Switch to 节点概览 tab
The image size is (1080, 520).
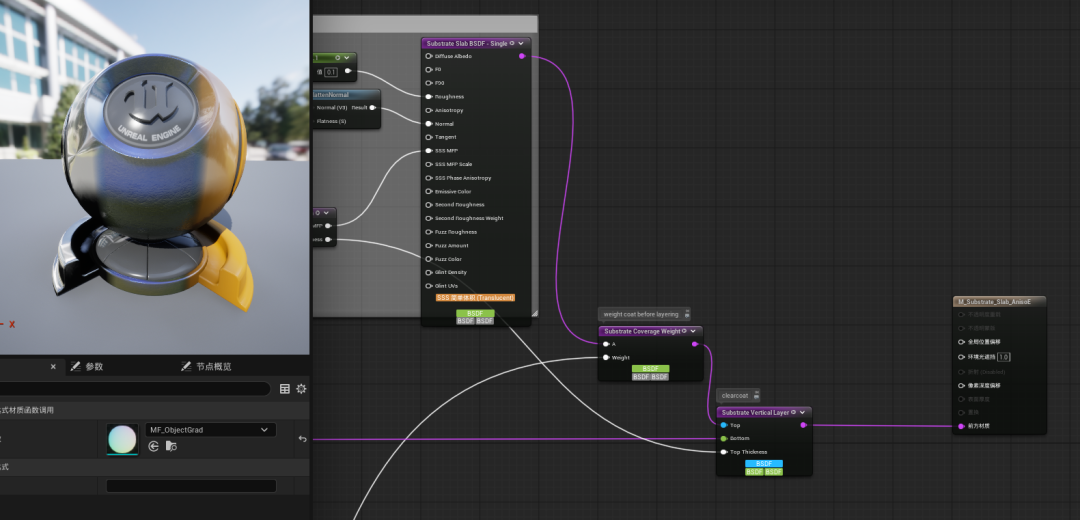click(x=207, y=366)
